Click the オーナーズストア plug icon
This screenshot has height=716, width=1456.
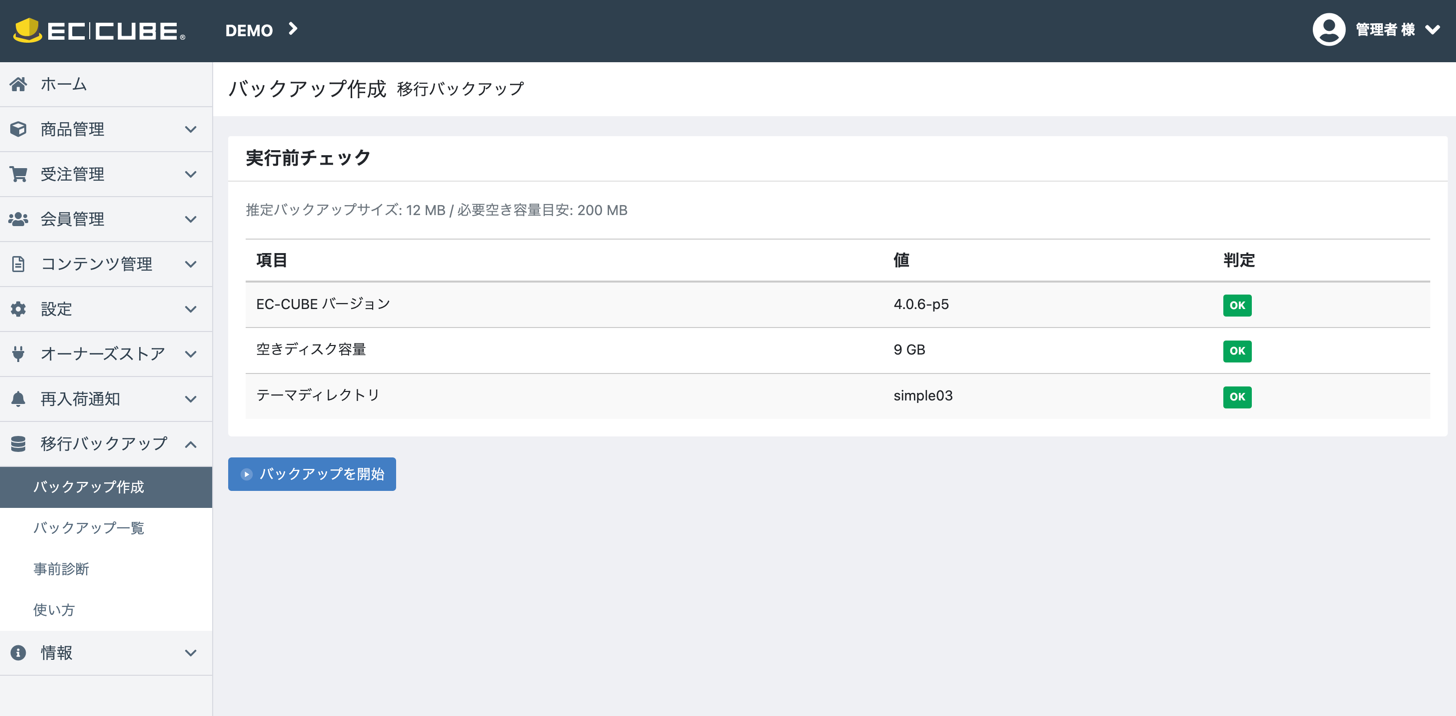point(18,354)
